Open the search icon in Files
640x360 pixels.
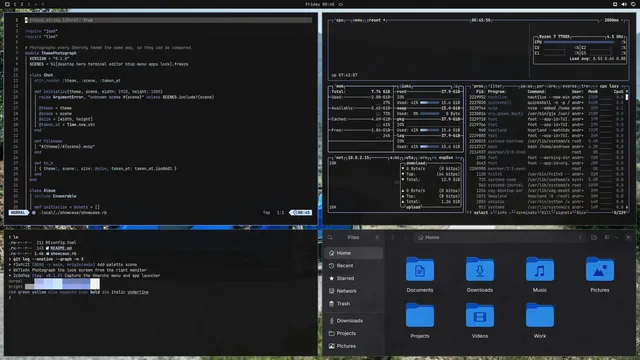(x=330, y=237)
